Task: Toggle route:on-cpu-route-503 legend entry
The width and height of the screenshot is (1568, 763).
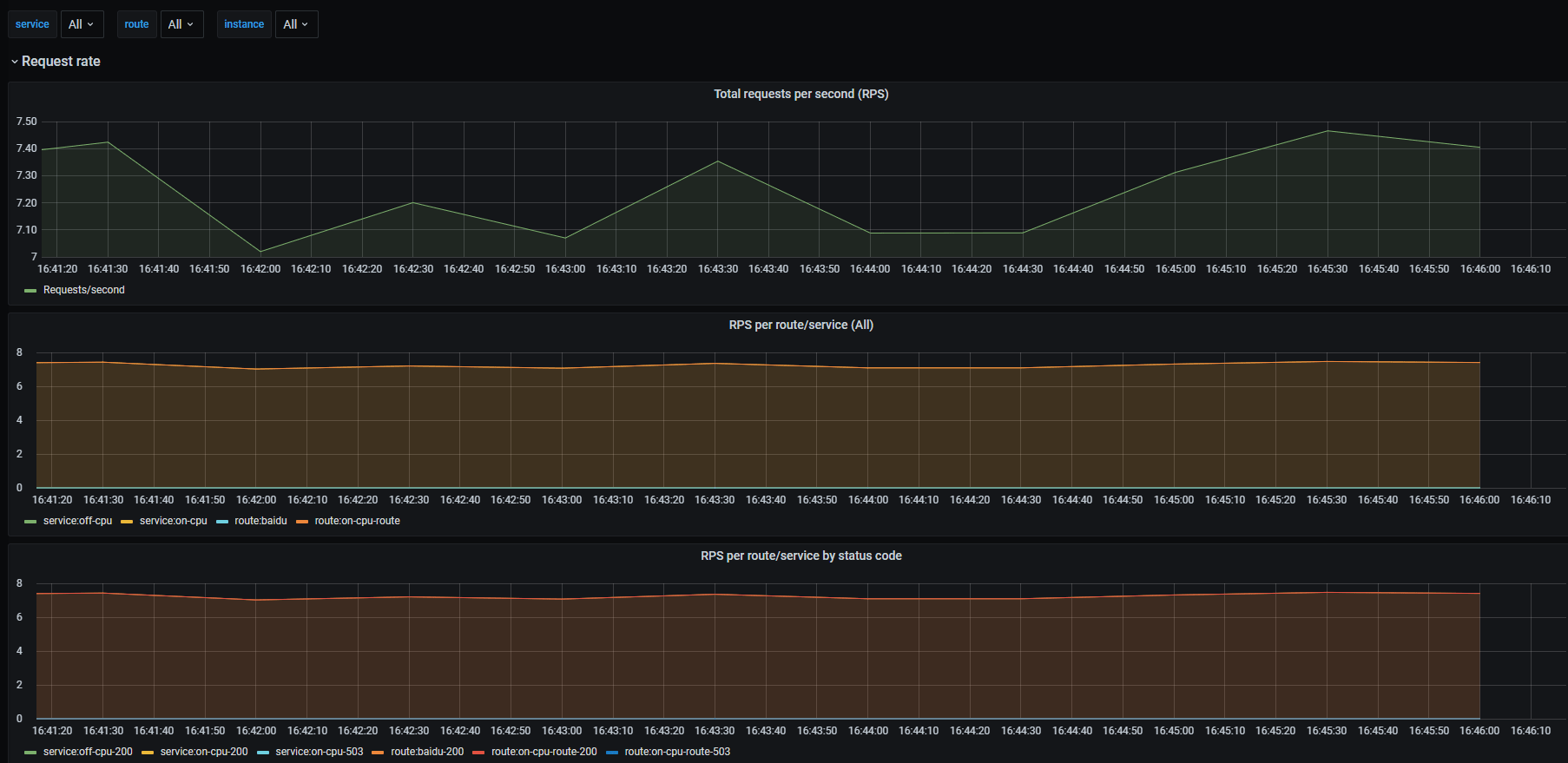Action: coord(677,752)
